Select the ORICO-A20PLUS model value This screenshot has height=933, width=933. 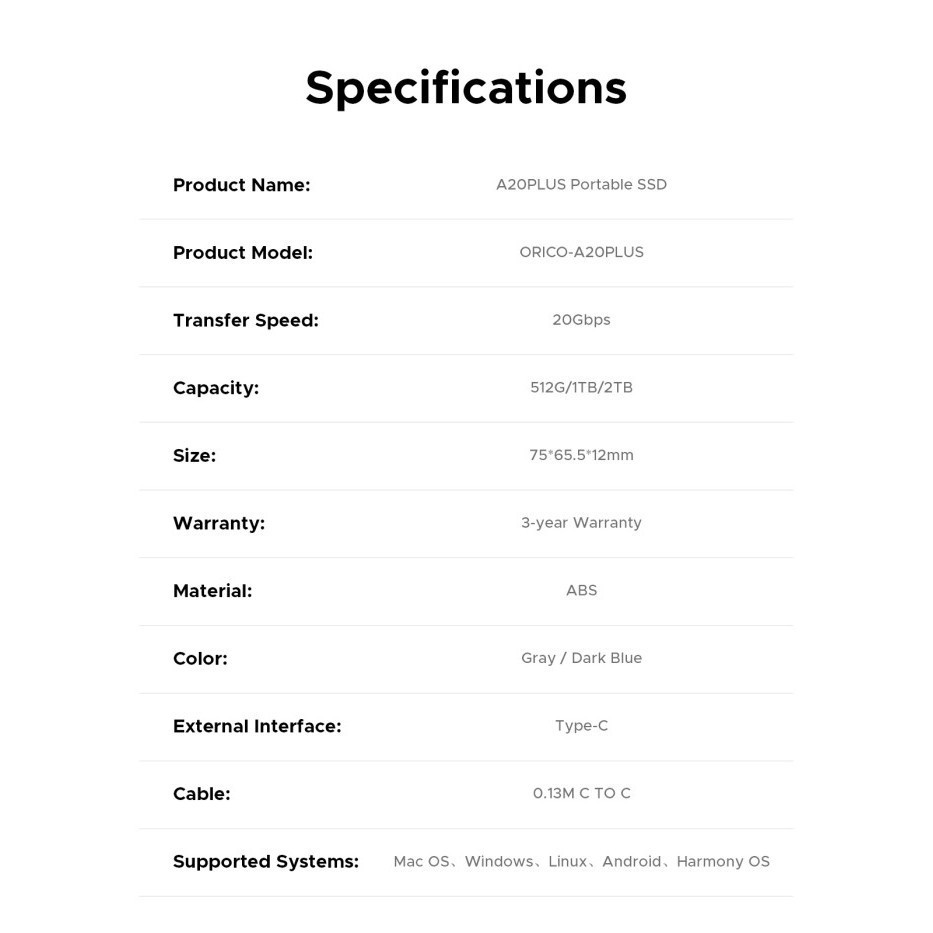581,253
